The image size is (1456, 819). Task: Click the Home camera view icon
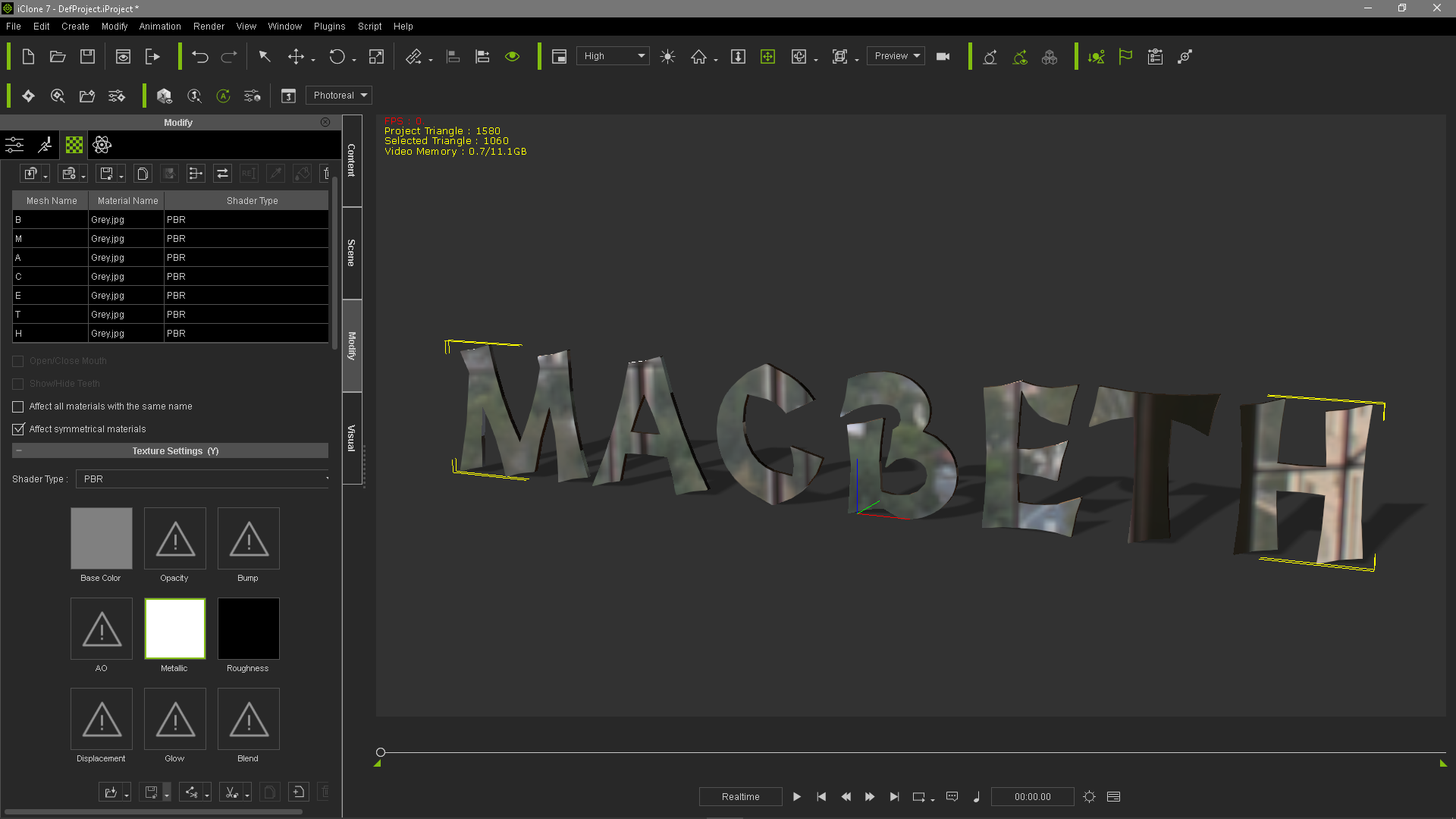coord(698,56)
